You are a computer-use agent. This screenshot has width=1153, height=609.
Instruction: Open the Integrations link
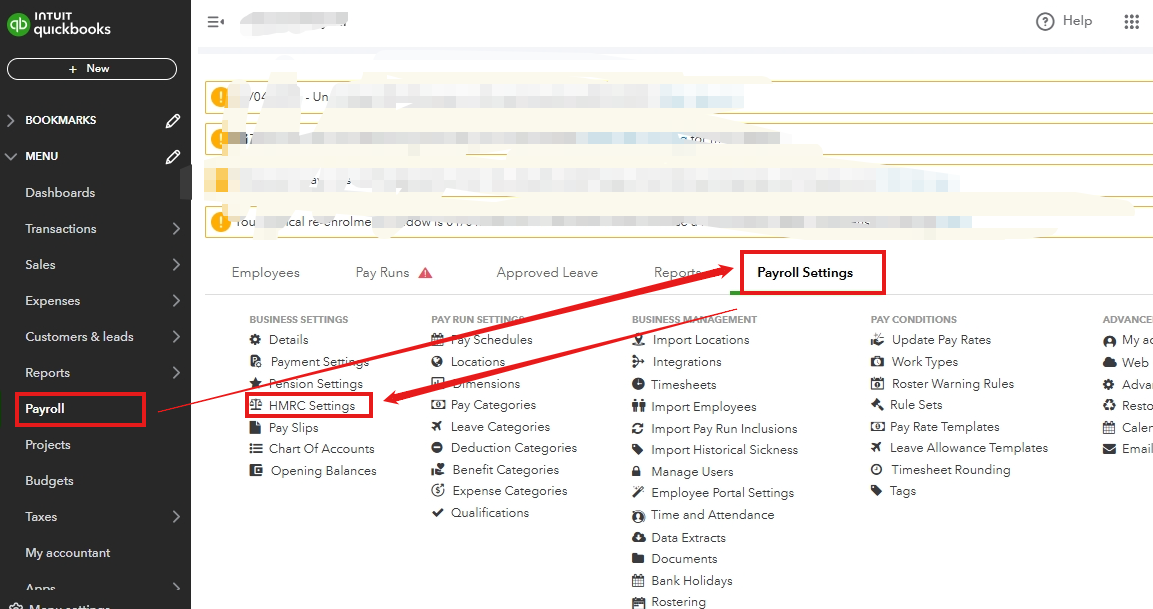pyautogui.click(x=687, y=362)
